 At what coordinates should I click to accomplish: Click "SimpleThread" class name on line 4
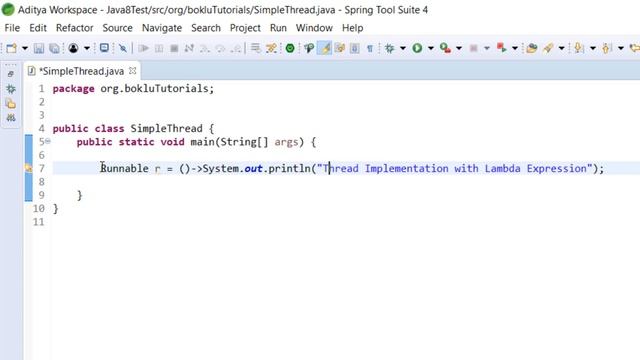tap(167, 129)
